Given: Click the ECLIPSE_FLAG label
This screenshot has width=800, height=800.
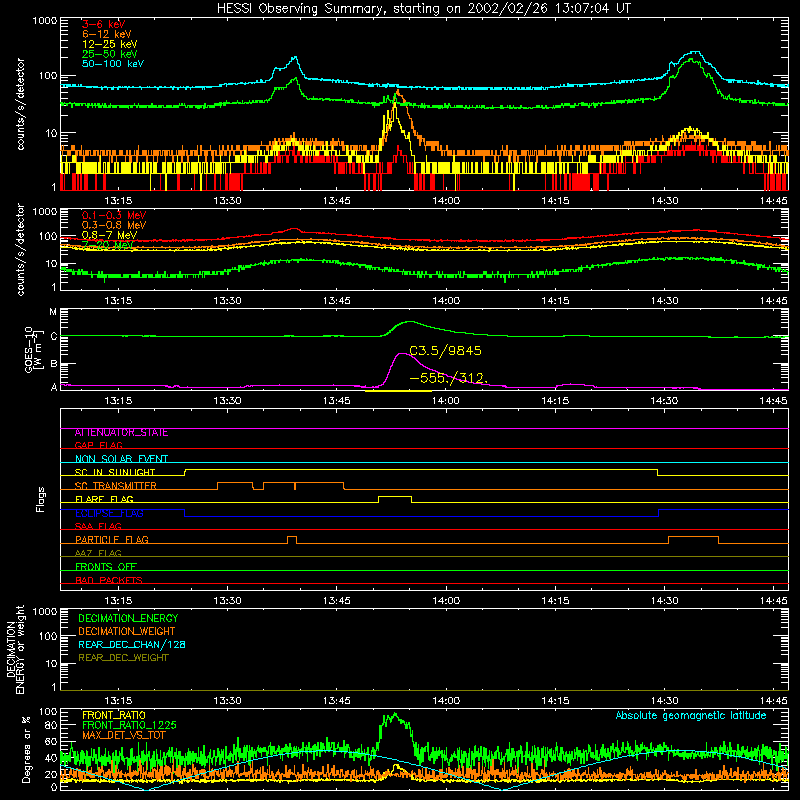Looking at the screenshot, I should 109,513.
